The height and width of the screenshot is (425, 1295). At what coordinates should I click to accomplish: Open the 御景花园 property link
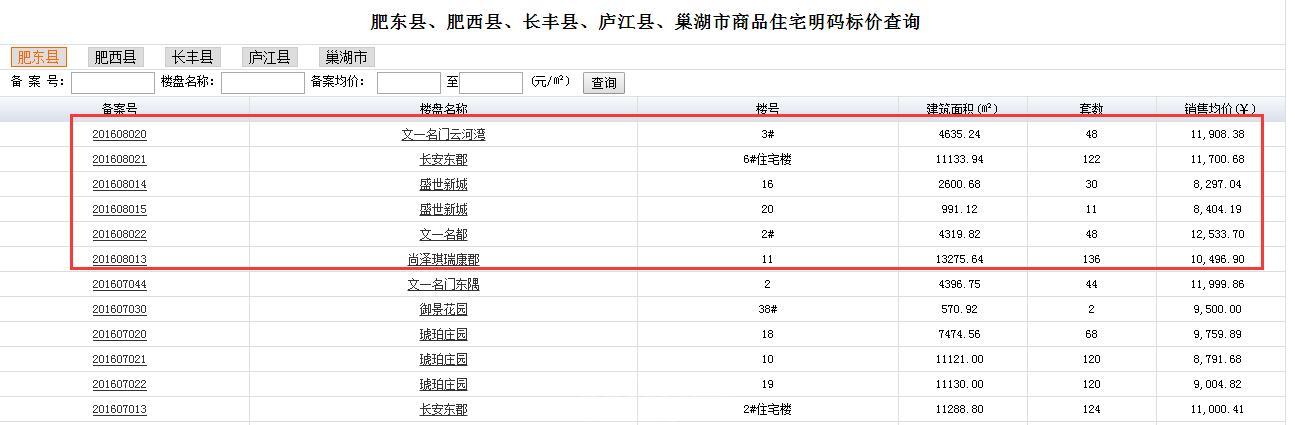[x=443, y=310]
